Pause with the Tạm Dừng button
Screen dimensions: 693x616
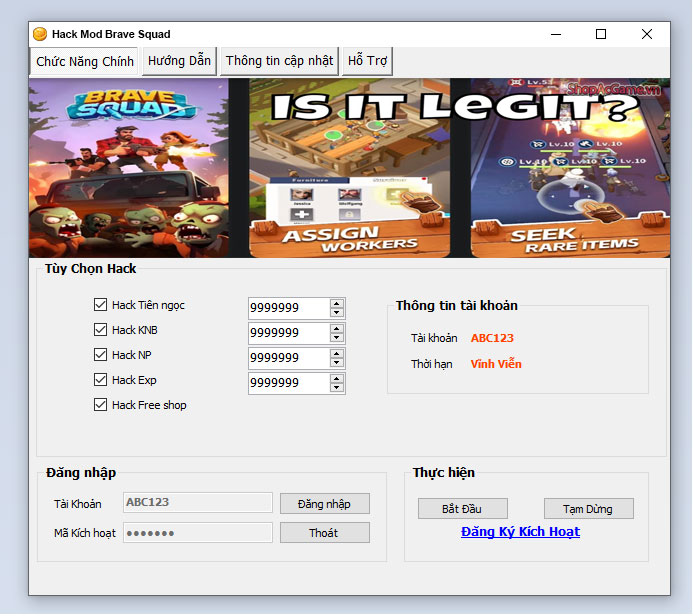pos(589,509)
